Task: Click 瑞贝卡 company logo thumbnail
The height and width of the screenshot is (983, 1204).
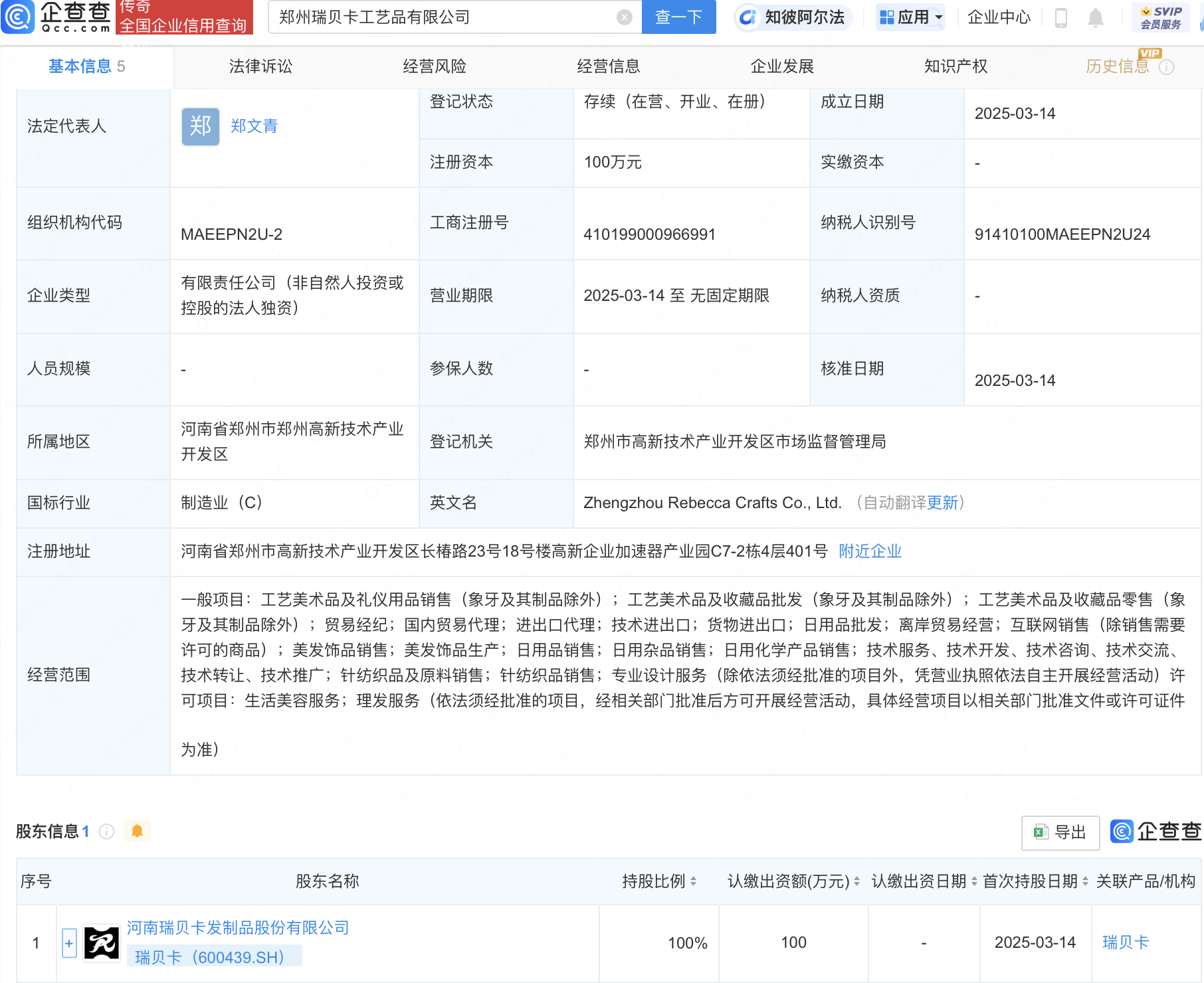Action: (101, 943)
